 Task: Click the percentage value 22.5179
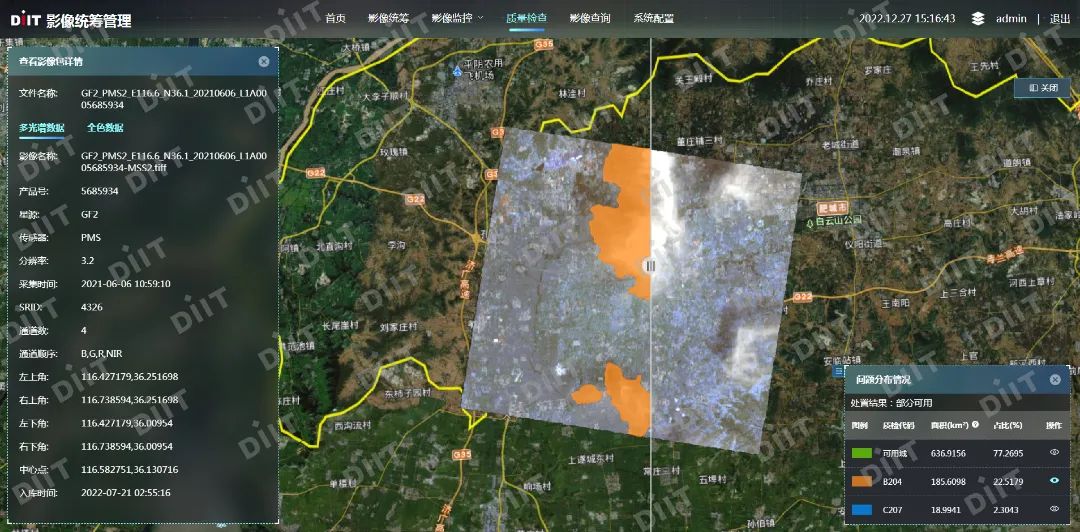1008,481
